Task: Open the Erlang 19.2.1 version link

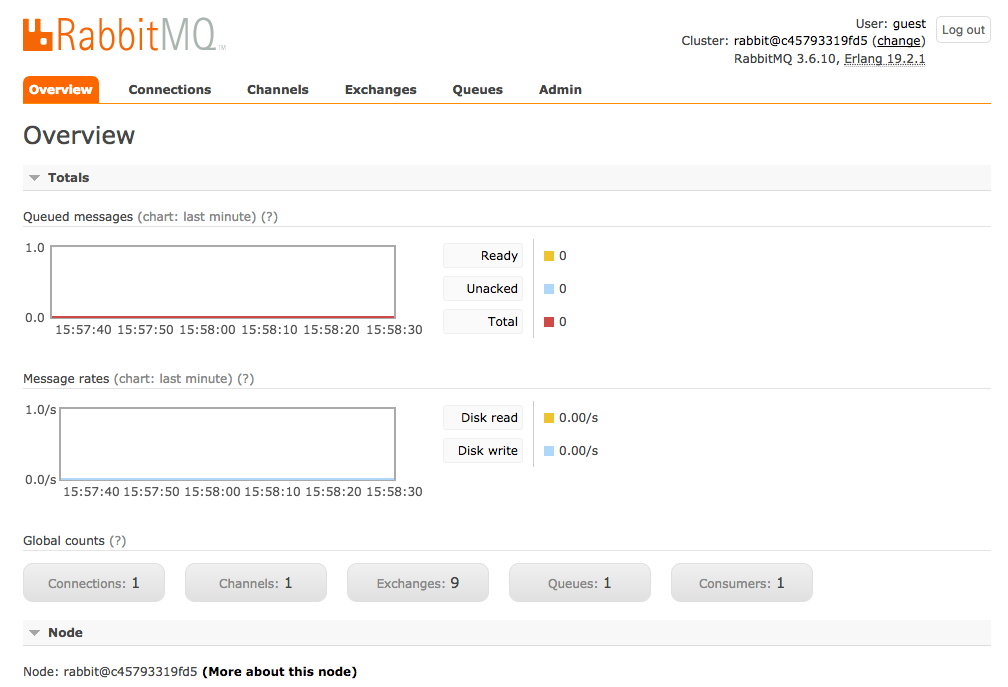Action: click(884, 59)
